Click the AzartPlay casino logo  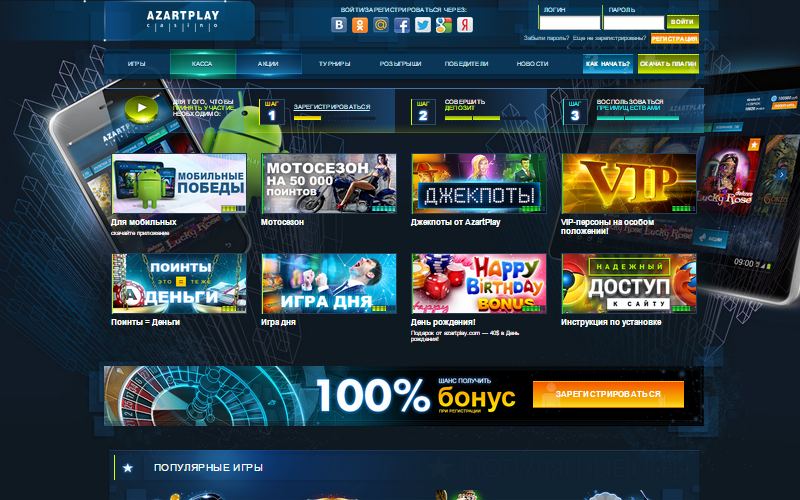pos(183,20)
